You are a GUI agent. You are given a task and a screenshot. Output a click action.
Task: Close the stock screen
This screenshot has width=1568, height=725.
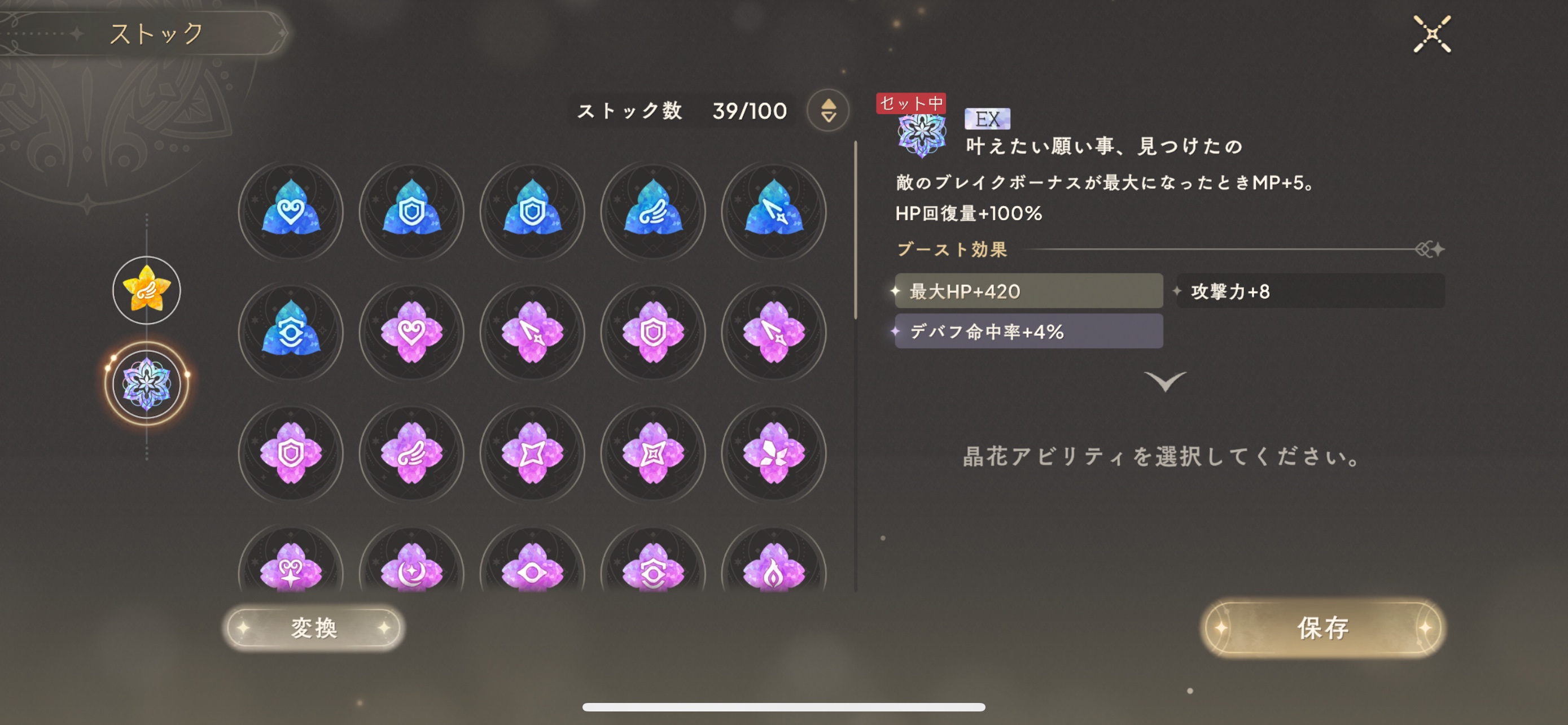pyautogui.click(x=1431, y=34)
